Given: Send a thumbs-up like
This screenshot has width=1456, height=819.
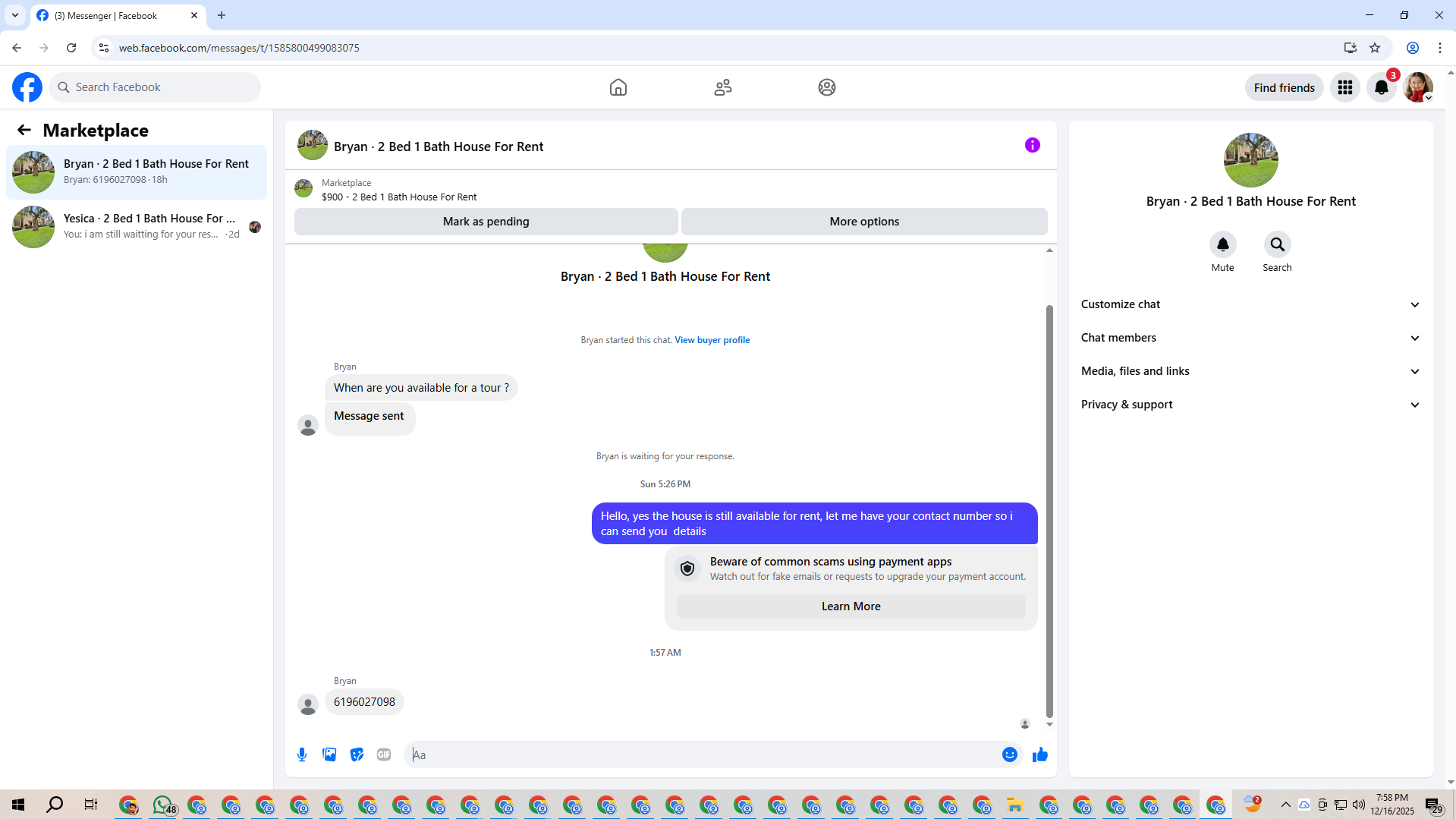Looking at the screenshot, I should tap(1040, 754).
